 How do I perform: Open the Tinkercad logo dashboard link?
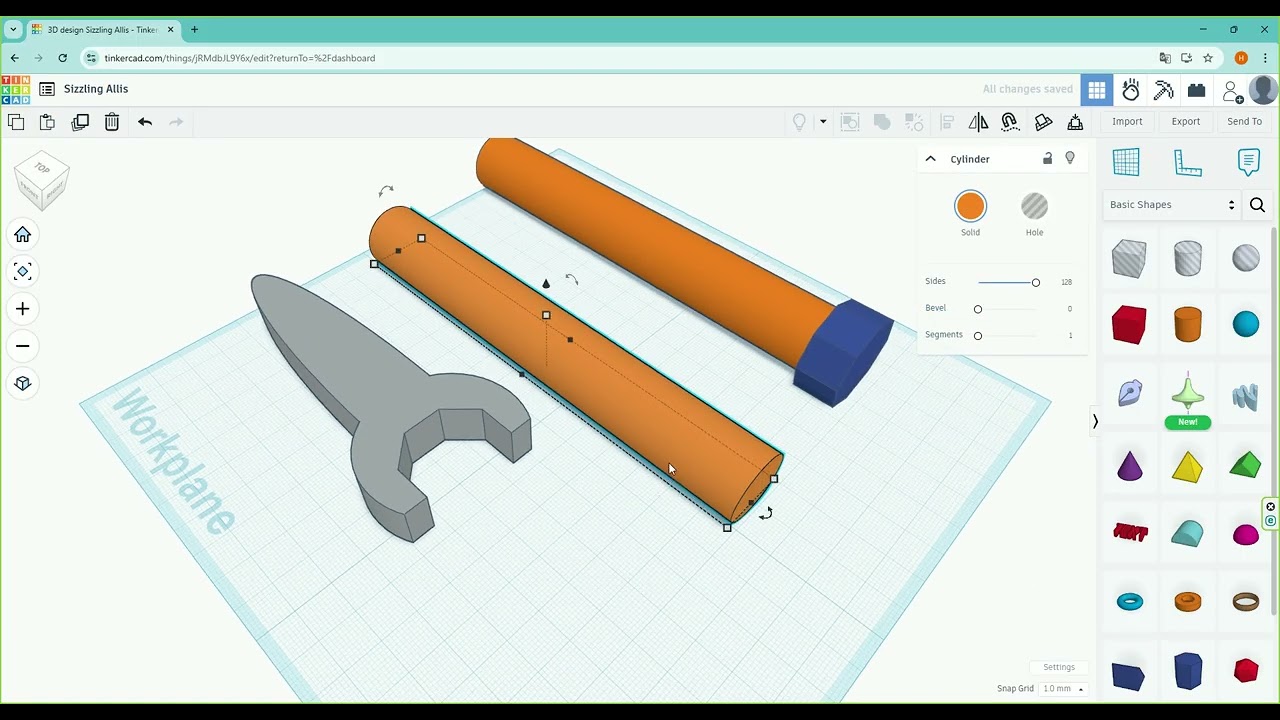click(x=15, y=89)
